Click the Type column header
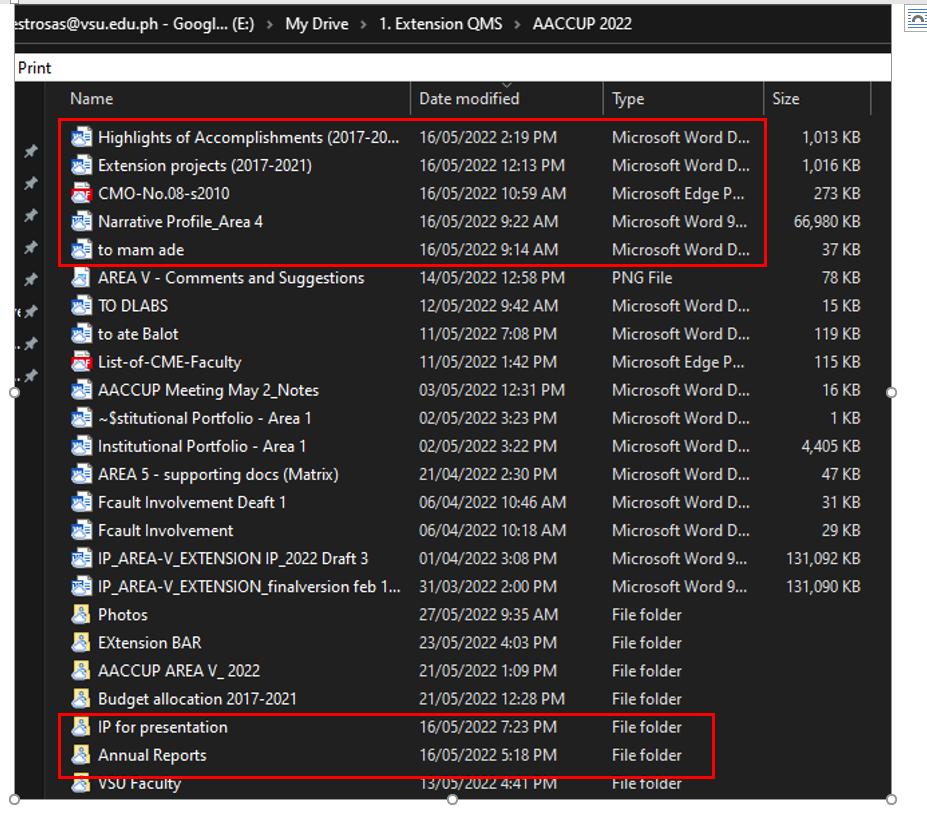Image resolution: width=927 pixels, height=817 pixels. (628, 99)
